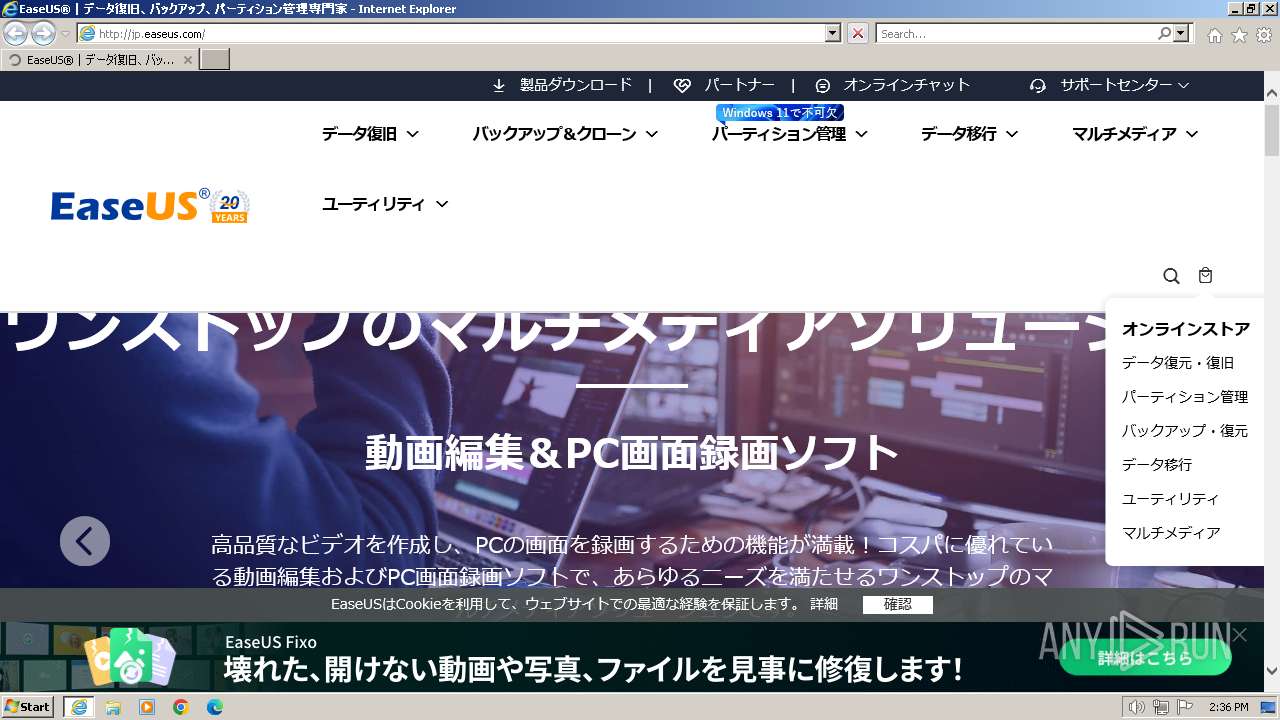
Task: Open the Favorites star icon
Action: click(x=1239, y=35)
